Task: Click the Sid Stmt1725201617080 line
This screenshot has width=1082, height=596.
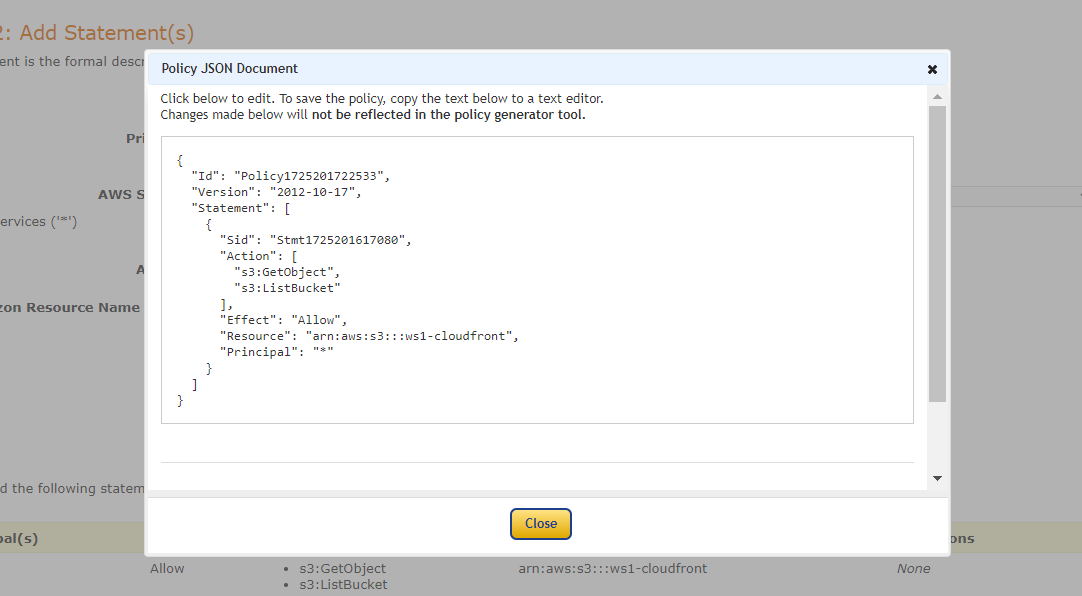Action: click(x=315, y=240)
